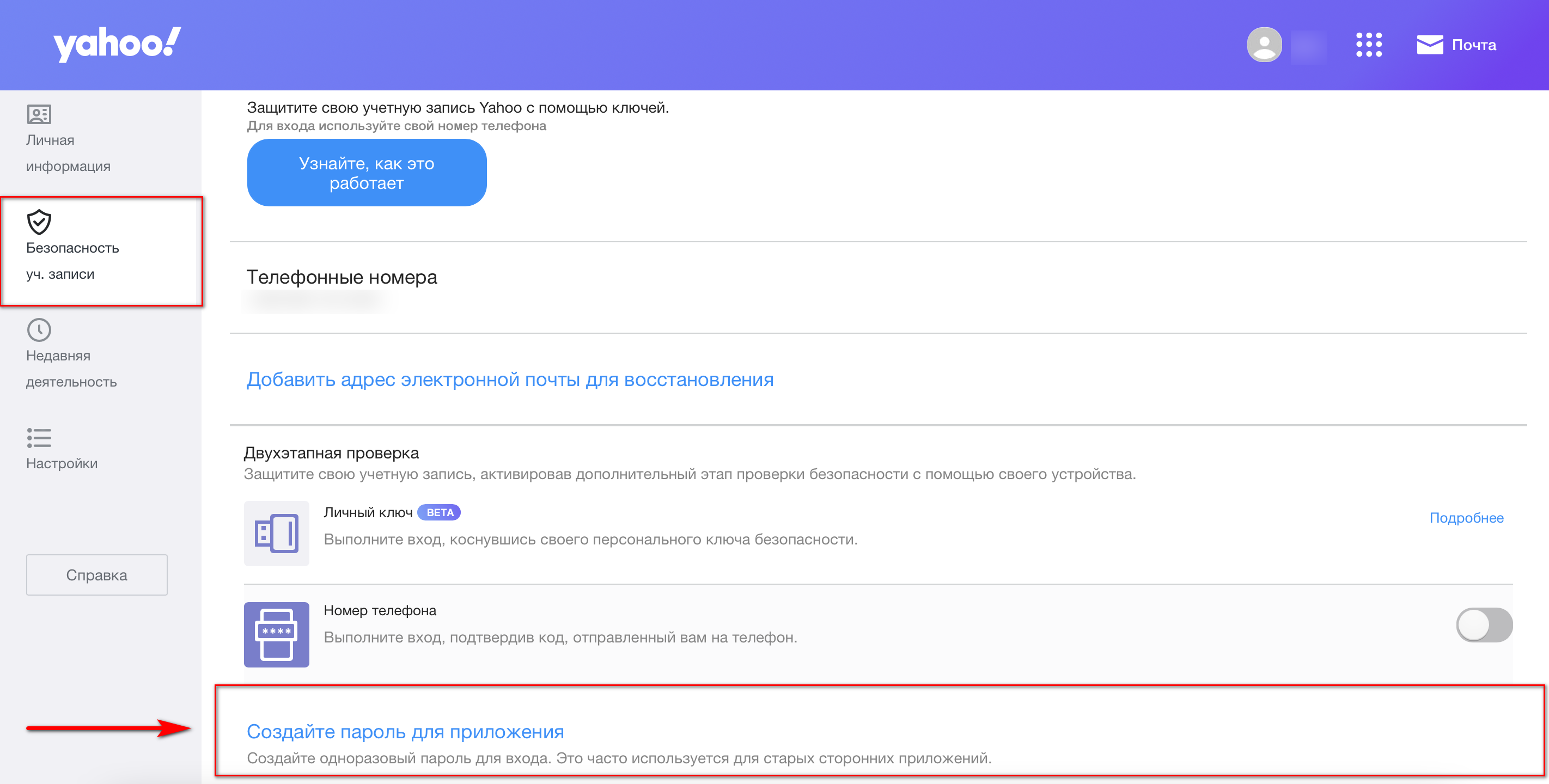Open Личная информация section
The height and width of the screenshot is (784, 1549).
point(68,152)
